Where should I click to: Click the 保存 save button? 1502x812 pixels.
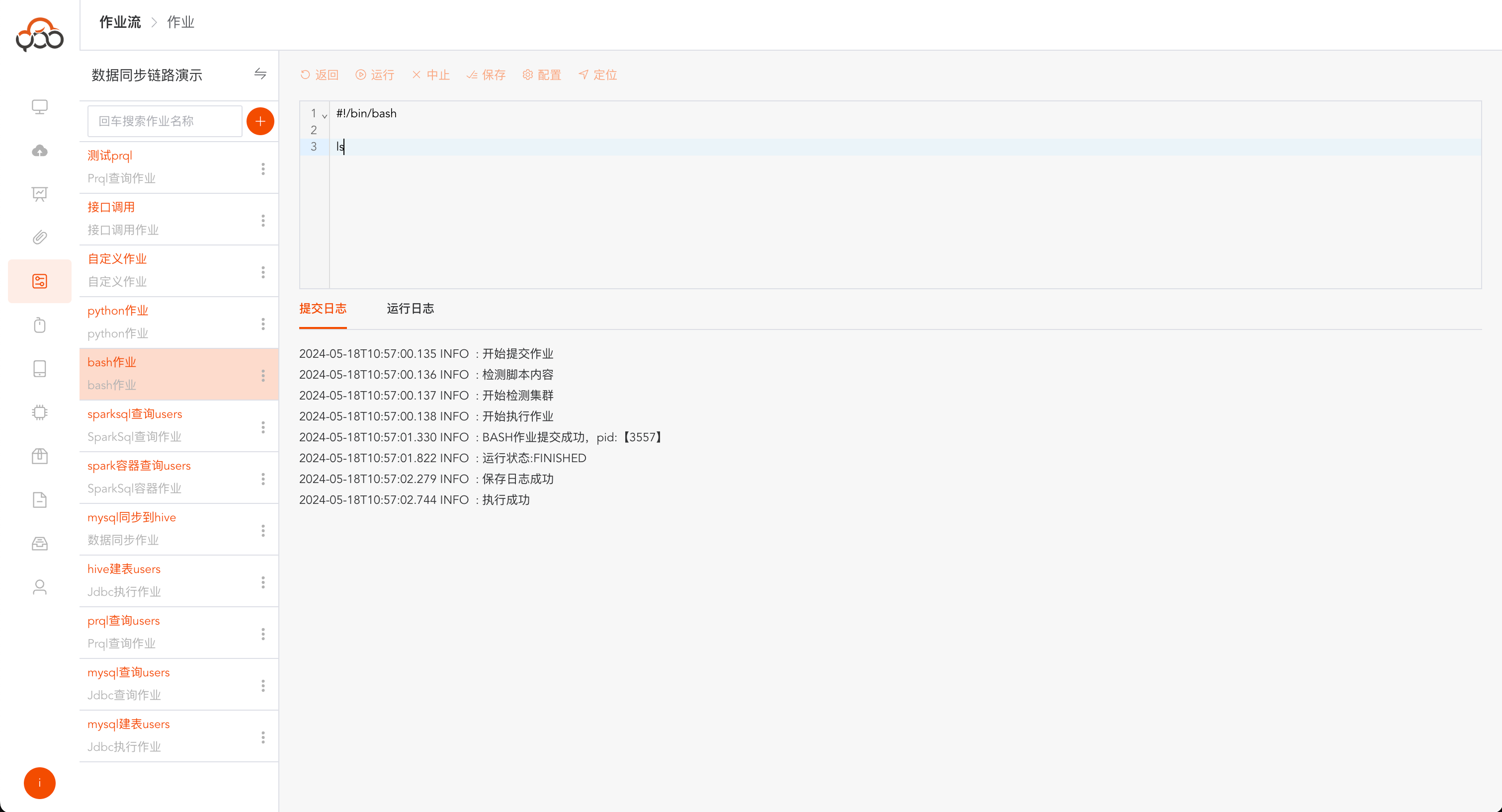click(x=486, y=75)
